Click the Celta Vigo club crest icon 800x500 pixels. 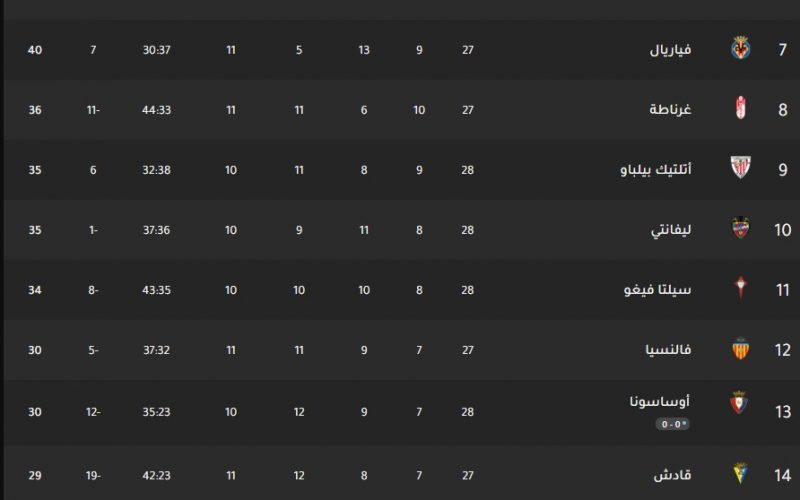coord(741,287)
